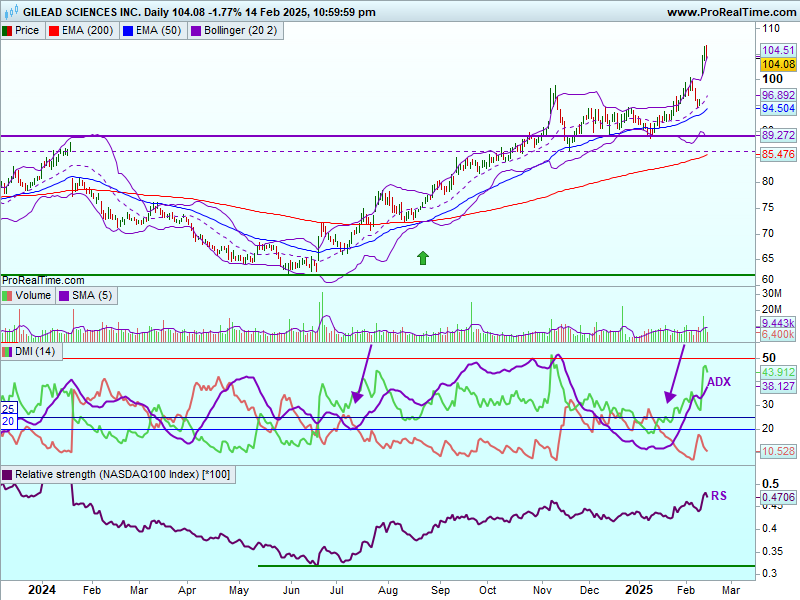Click the DMI (14) multicolor icon
This screenshot has height=600, width=800.
coord(8,352)
